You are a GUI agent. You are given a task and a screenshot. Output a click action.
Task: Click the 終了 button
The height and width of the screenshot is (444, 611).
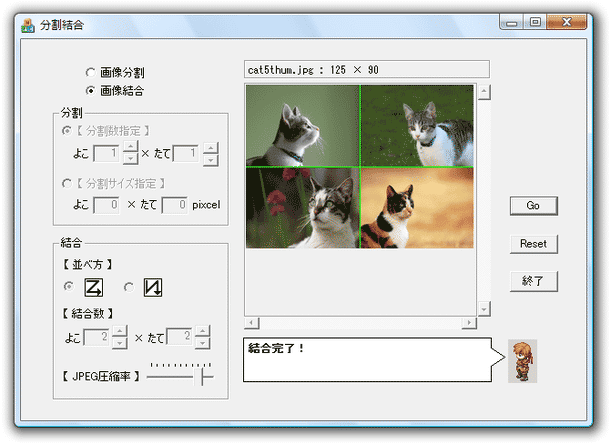[x=533, y=281]
